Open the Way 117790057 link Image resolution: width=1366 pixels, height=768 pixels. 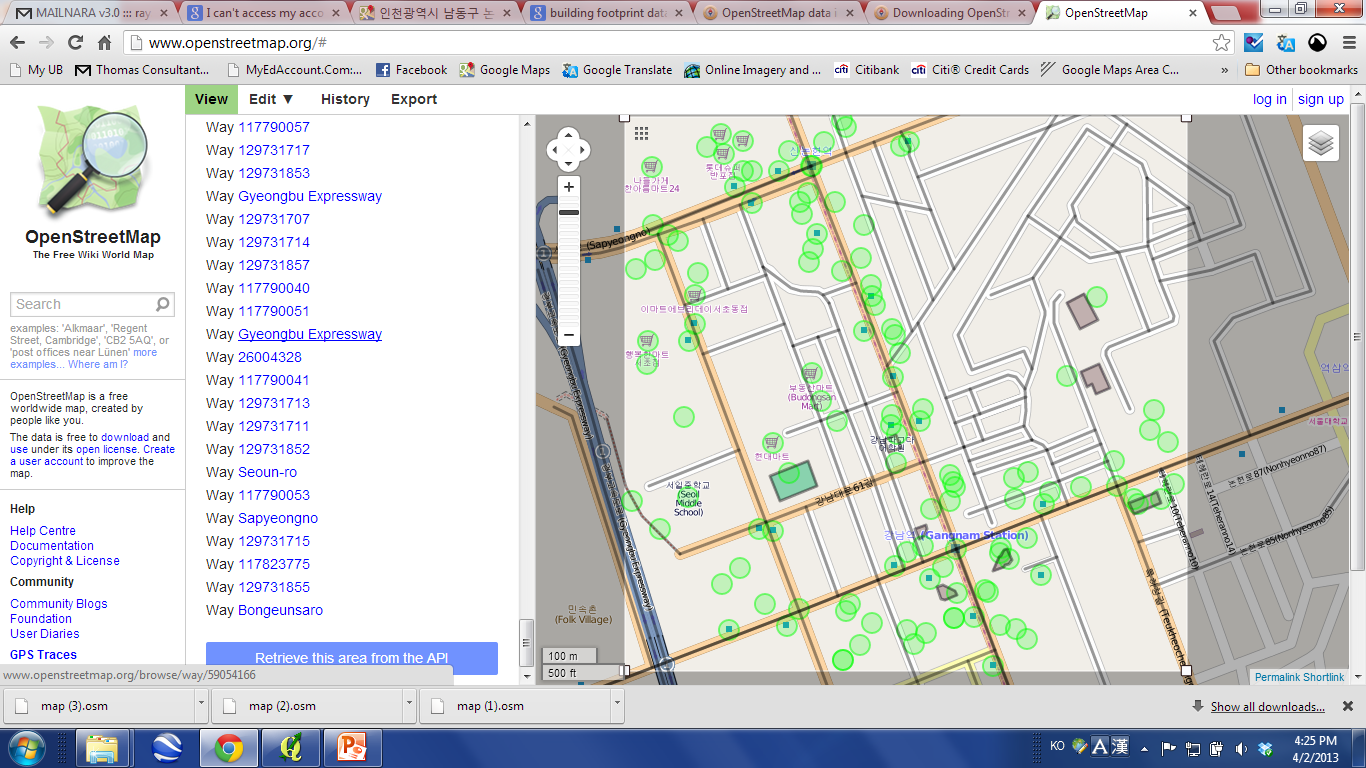pos(274,127)
